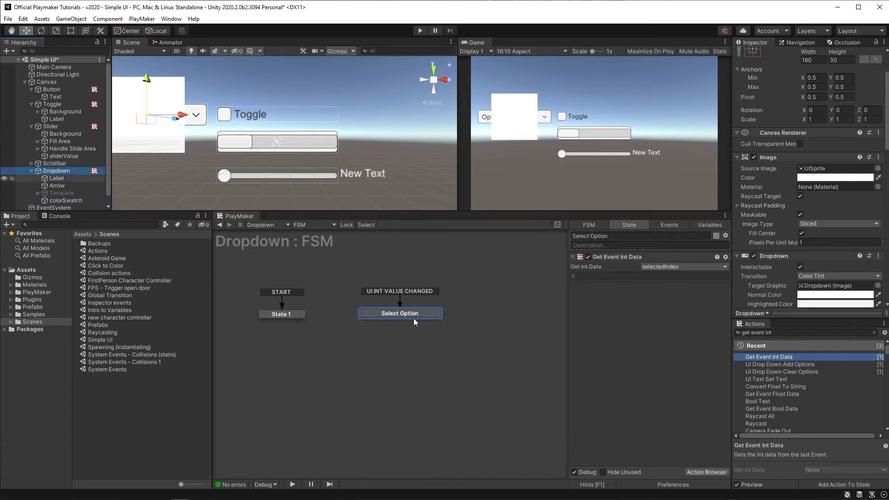Select the Move tool in the toolbar
The height and width of the screenshot is (500, 889).
tap(26, 31)
